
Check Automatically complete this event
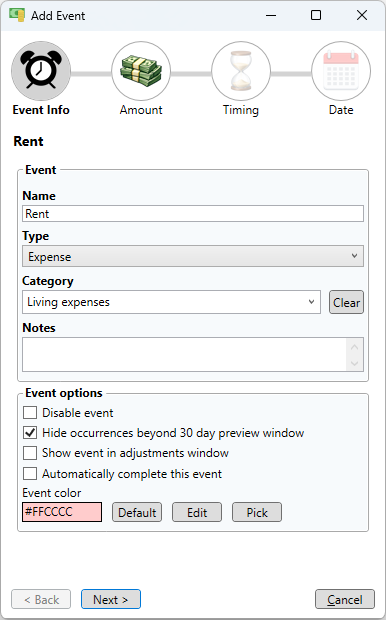click(30, 474)
